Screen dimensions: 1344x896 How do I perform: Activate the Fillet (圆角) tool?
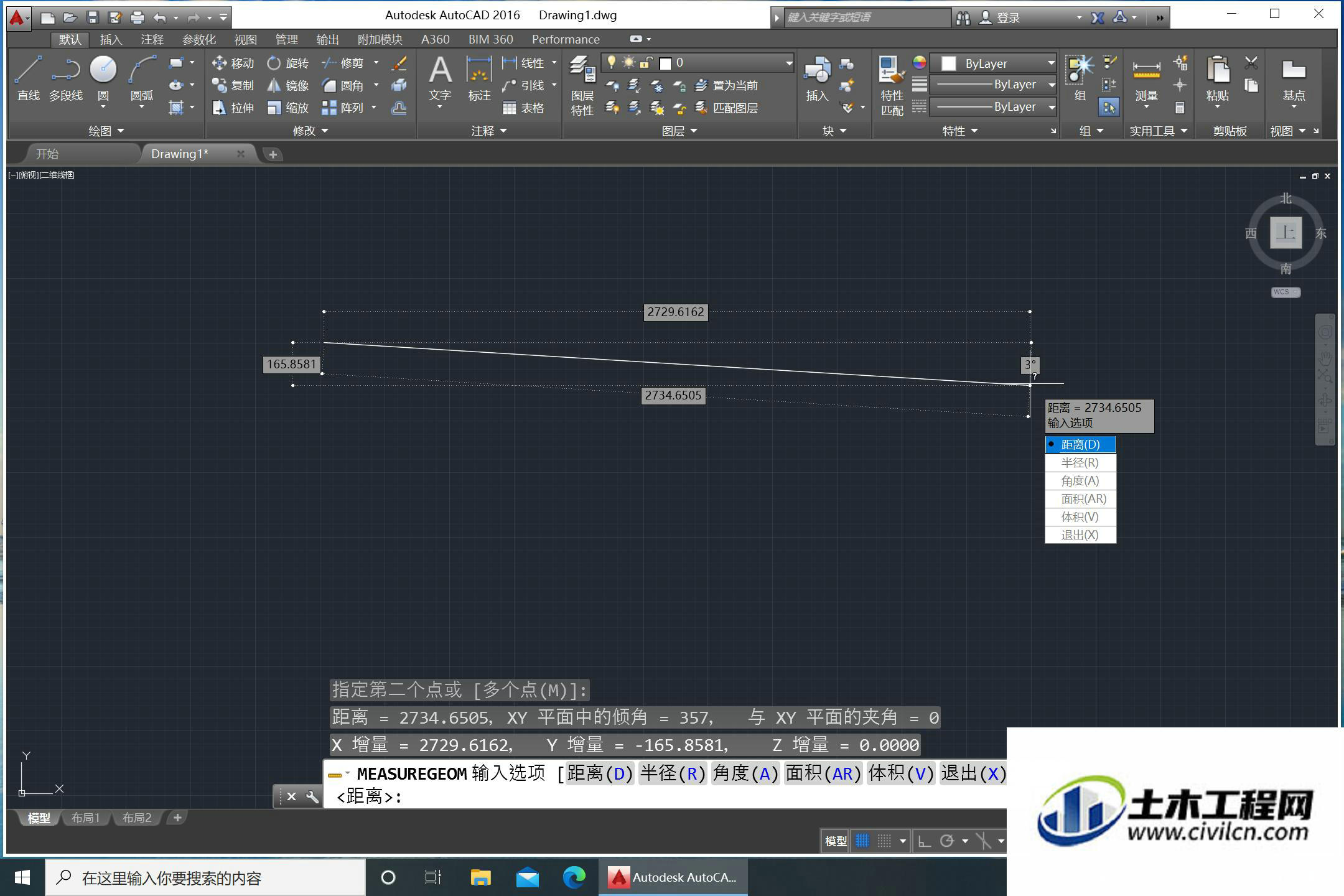(x=343, y=85)
